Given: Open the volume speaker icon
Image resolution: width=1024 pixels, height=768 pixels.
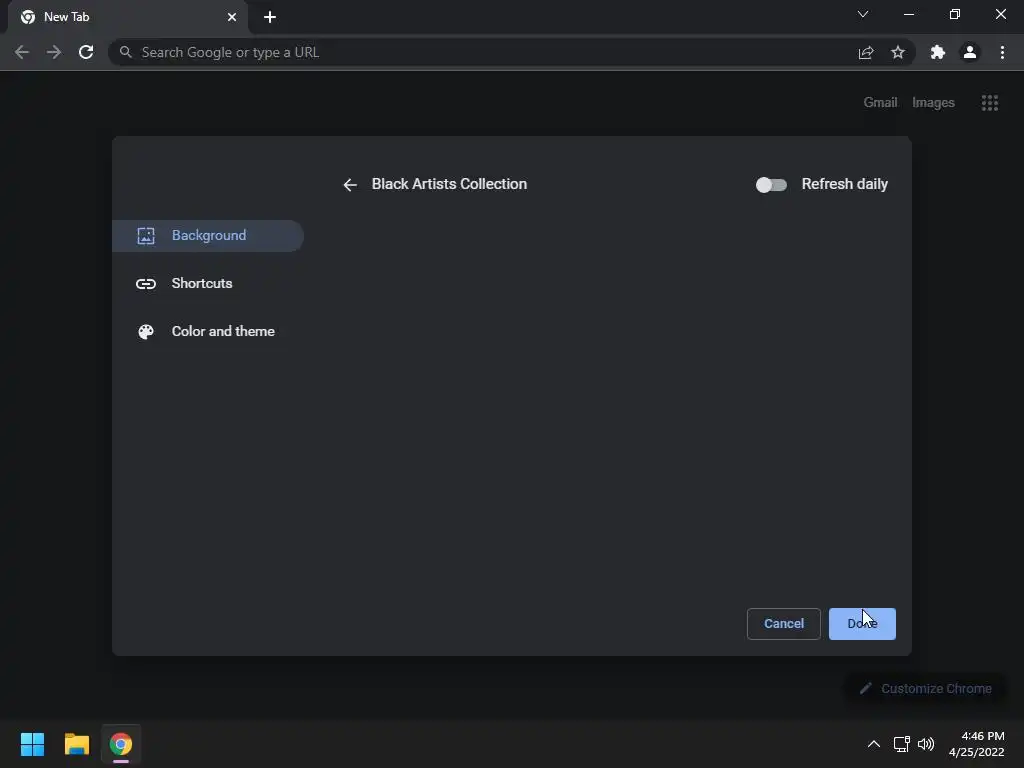Looking at the screenshot, I should 926,744.
